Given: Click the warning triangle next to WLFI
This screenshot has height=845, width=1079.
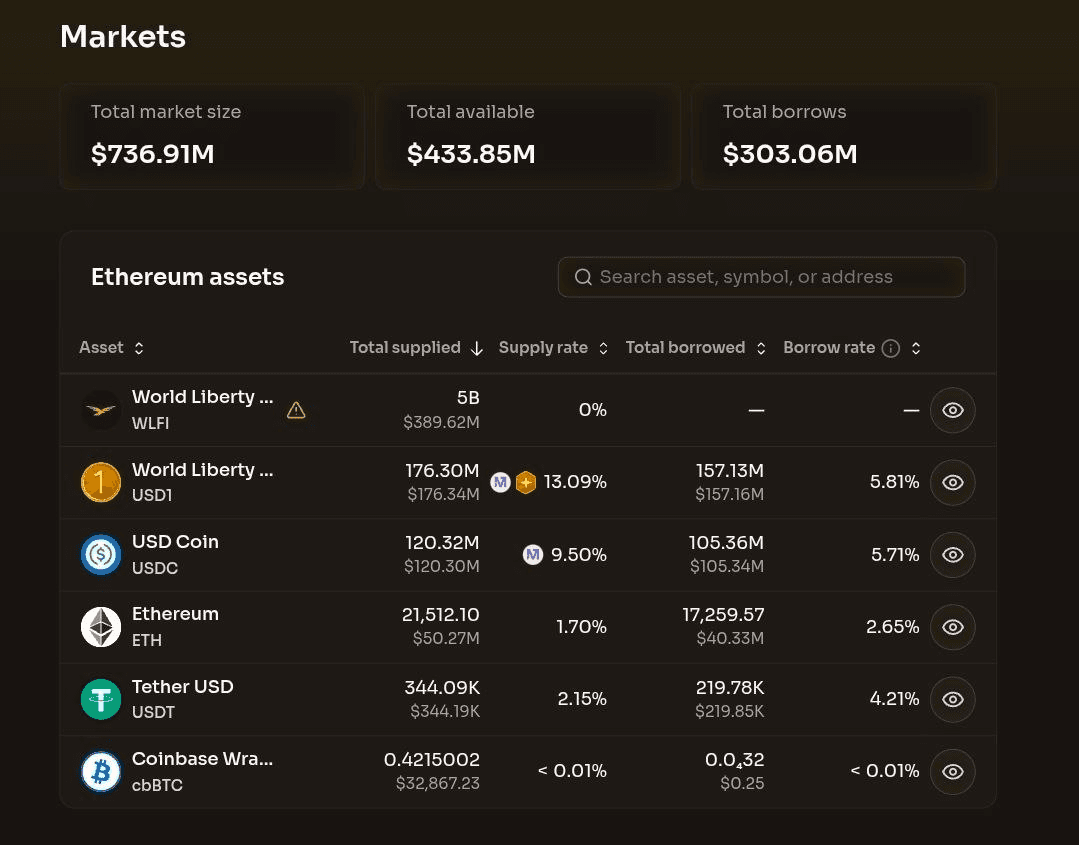Looking at the screenshot, I should [296, 410].
